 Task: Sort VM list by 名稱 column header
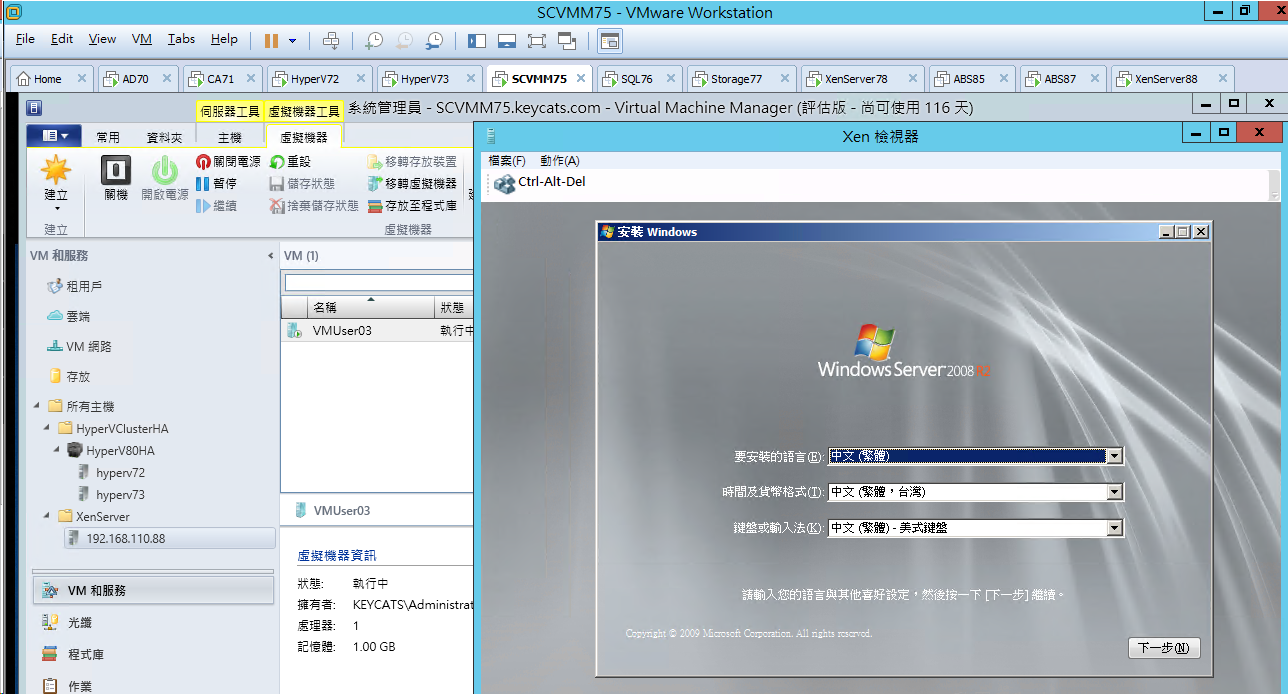[x=371, y=307]
